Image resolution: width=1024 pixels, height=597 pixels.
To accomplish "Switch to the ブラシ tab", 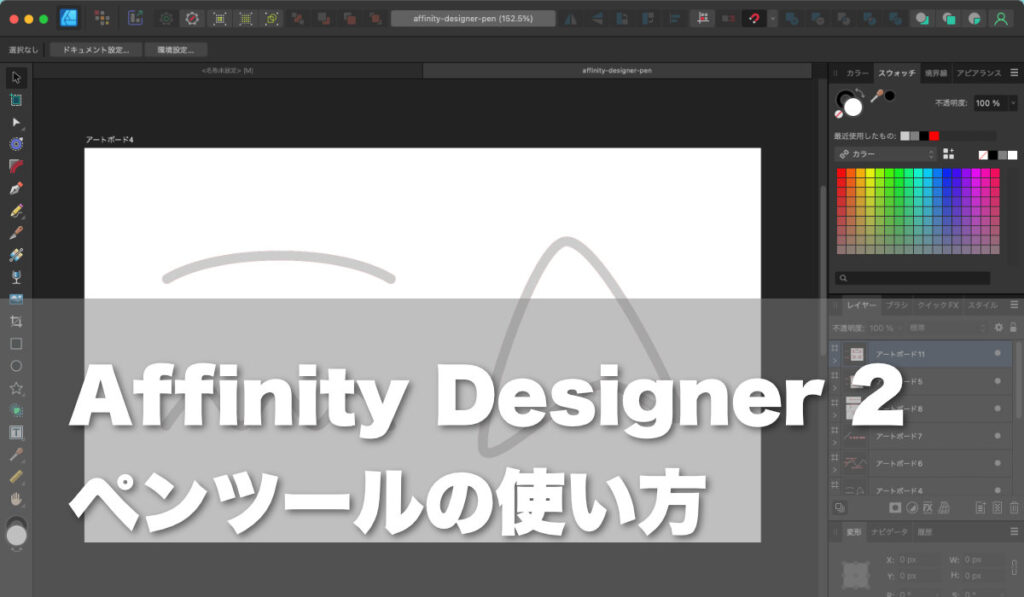I will 895,305.
